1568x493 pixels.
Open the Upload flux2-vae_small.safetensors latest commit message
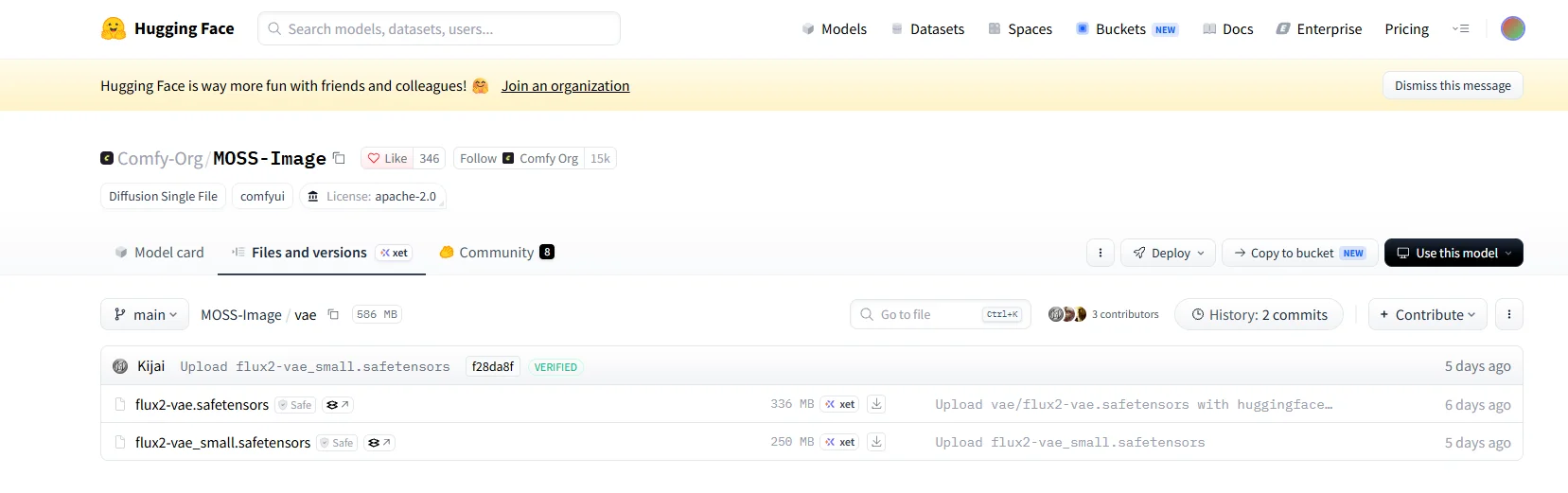coord(315,367)
